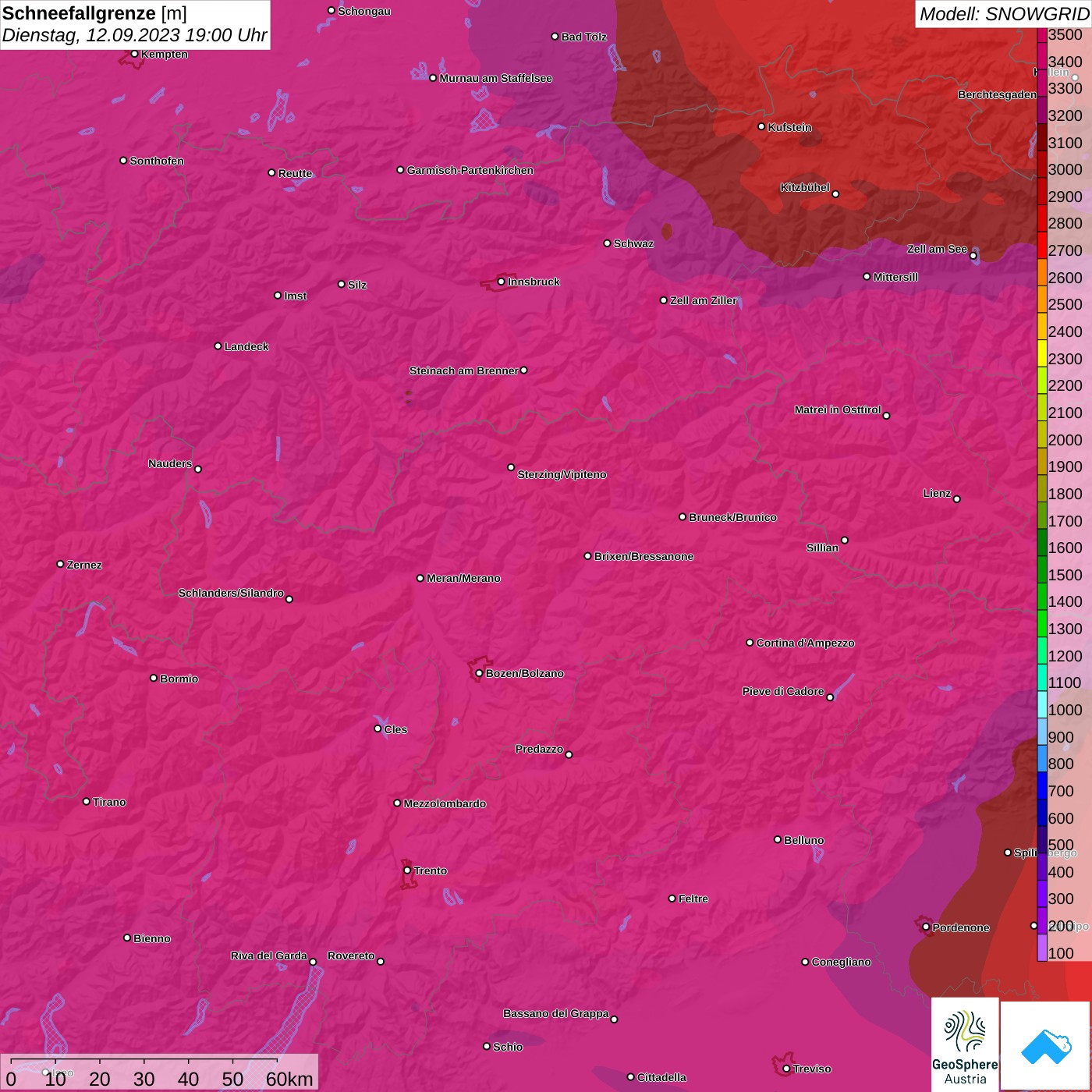The width and height of the screenshot is (1092, 1092).
Task: Select the Sonthofen label
Action: [157, 161]
